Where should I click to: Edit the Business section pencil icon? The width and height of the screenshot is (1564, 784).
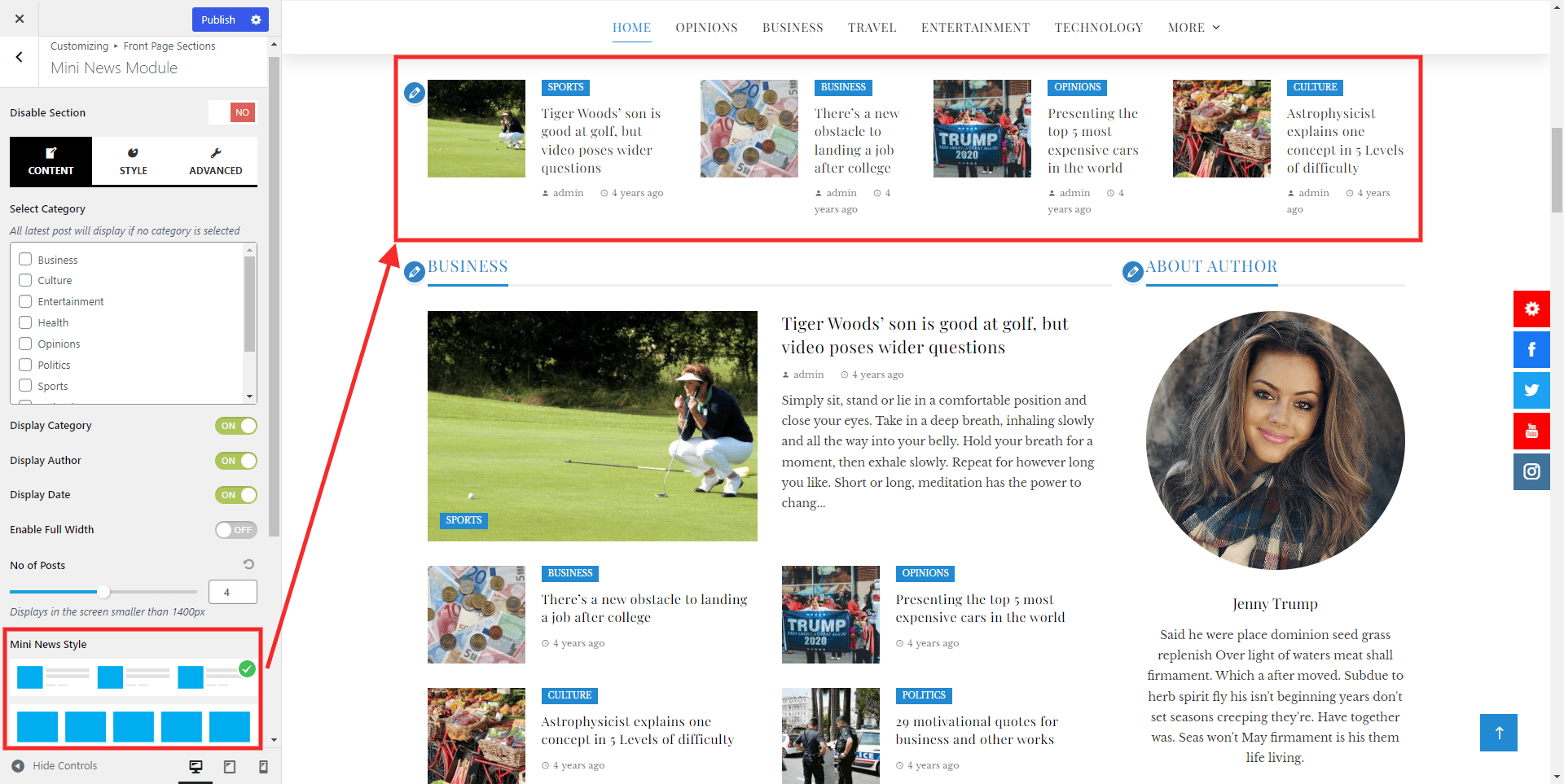pyautogui.click(x=415, y=271)
